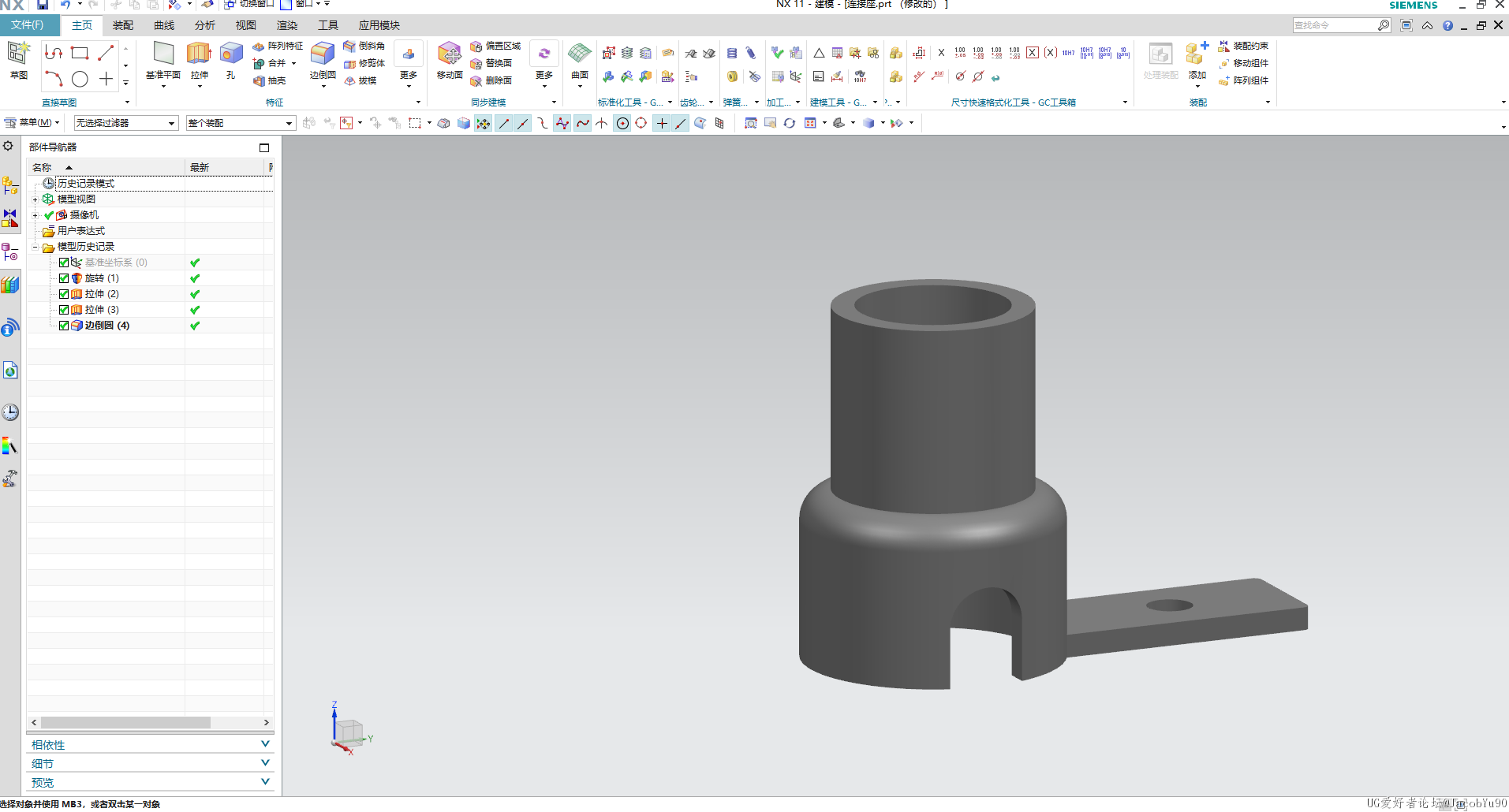Open the 菜单(M) menu dropdown
The width and height of the screenshot is (1509, 812).
[x=32, y=123]
